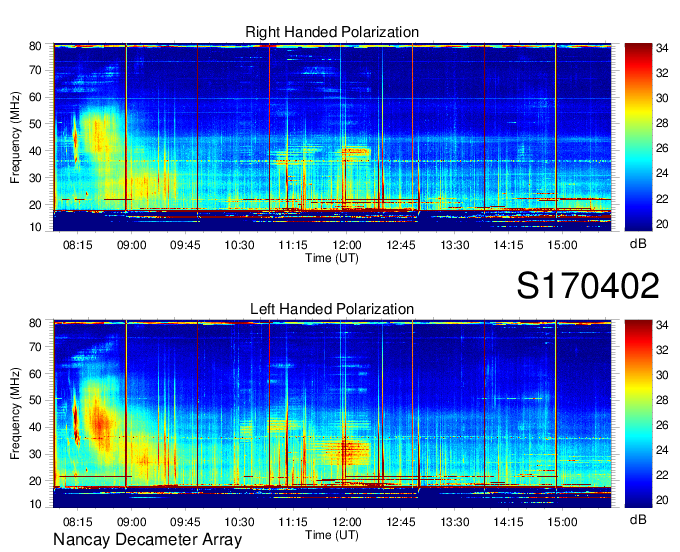The width and height of the screenshot is (680, 552).
Task: Click the 70 MHz frequency tick of the Left Handed plot
Action: [35, 346]
